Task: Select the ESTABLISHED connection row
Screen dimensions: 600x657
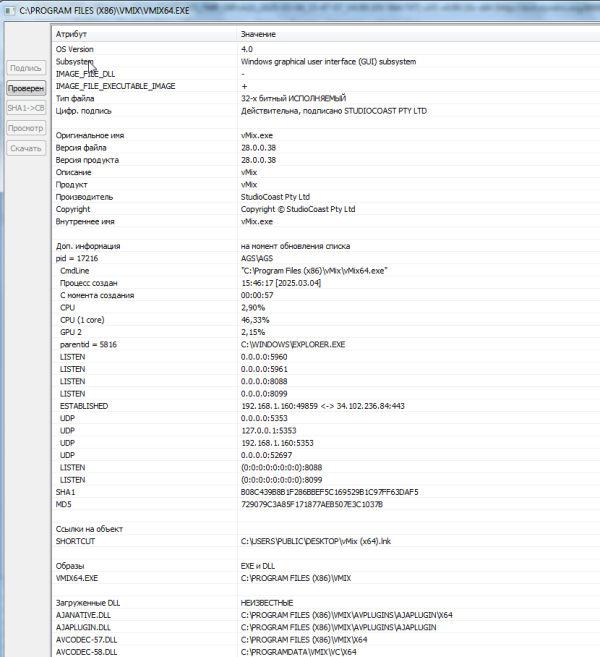Action: (326, 406)
